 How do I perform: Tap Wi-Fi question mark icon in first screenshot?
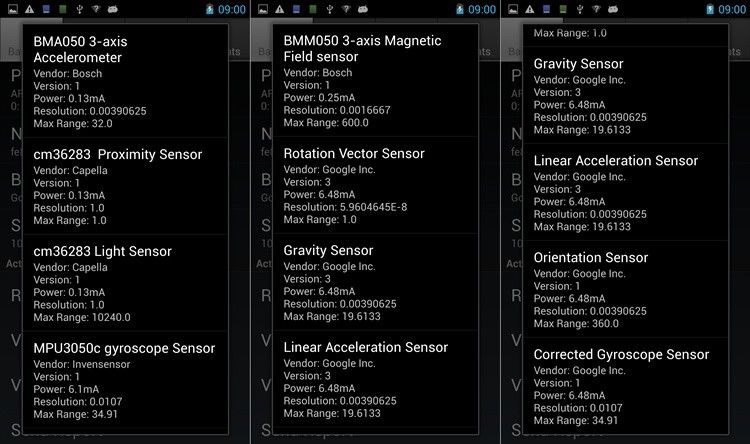pos(96,9)
